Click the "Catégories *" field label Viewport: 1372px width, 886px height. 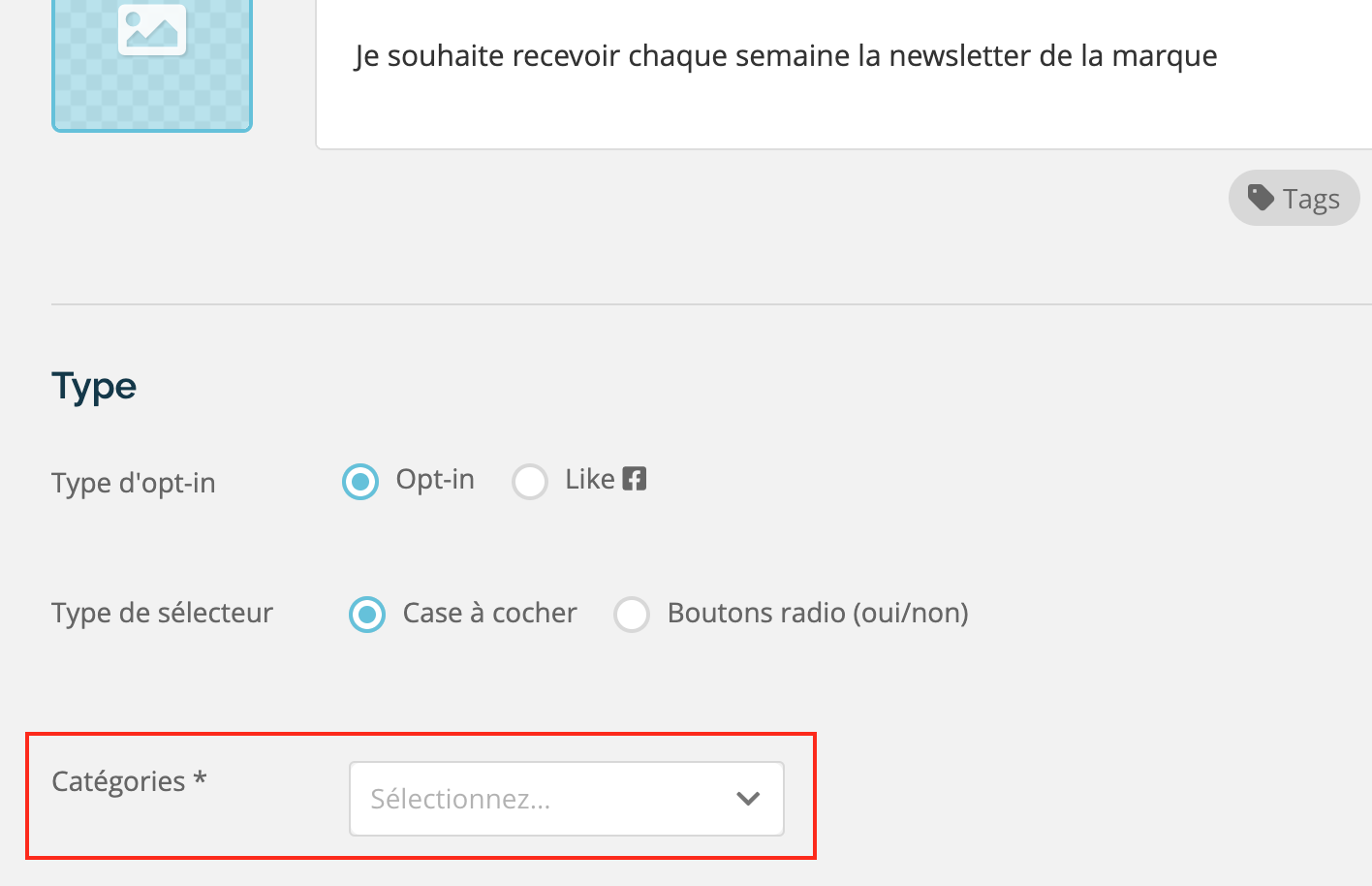tap(129, 781)
